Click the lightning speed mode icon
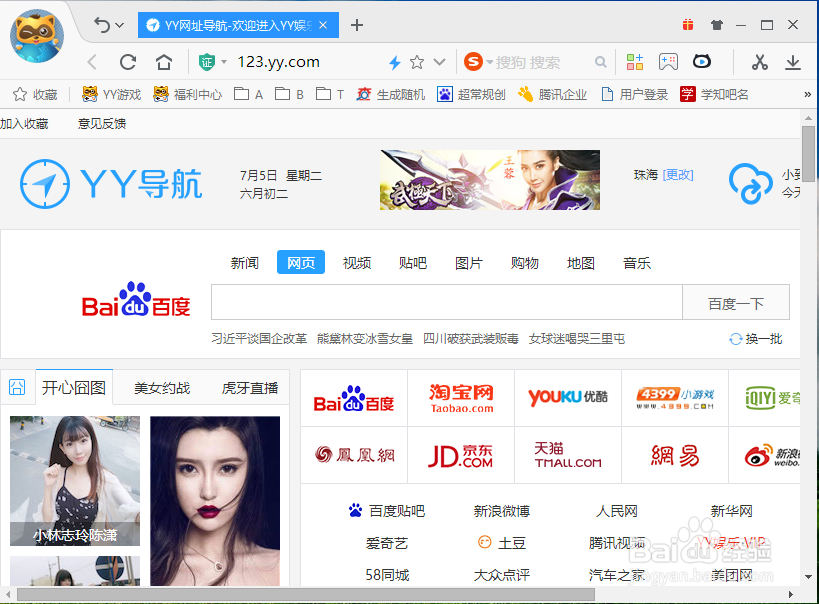Screen dimensions: 819x604 (395, 61)
